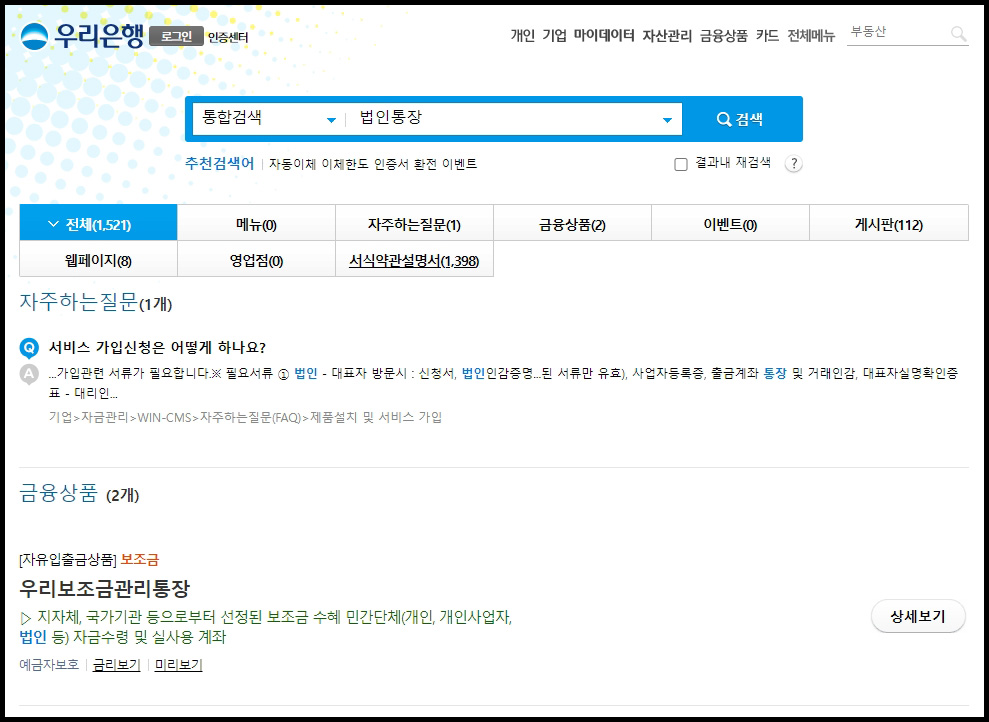Click the blue Q question icon

tap(29, 347)
